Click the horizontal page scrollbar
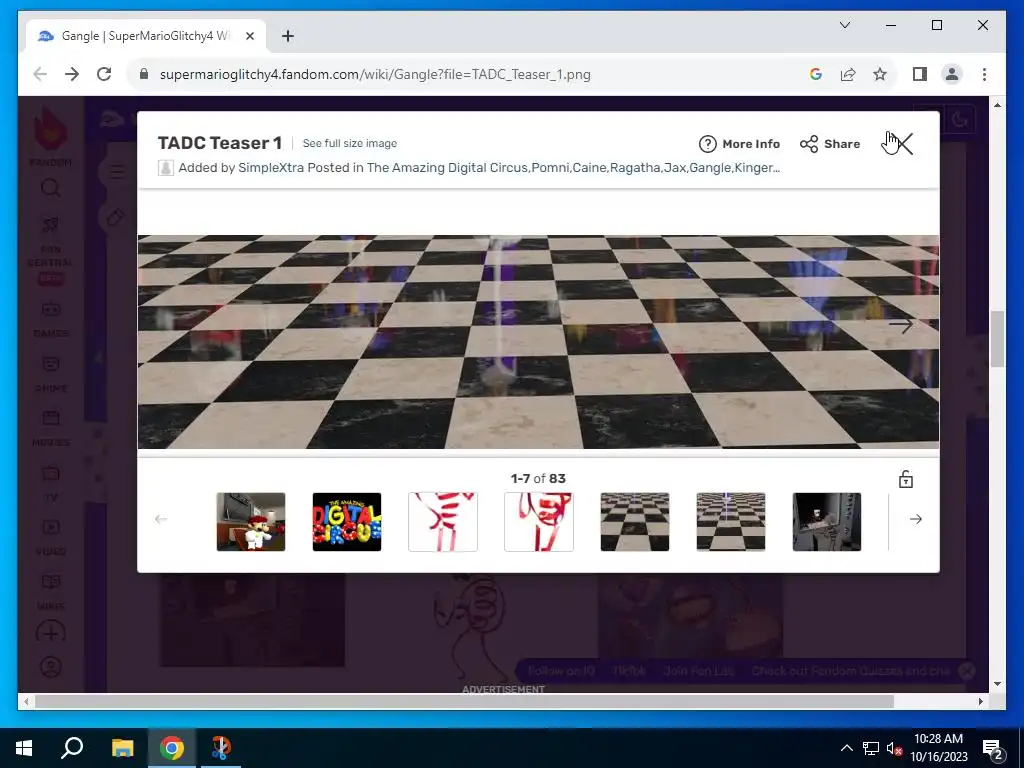 click(464, 701)
